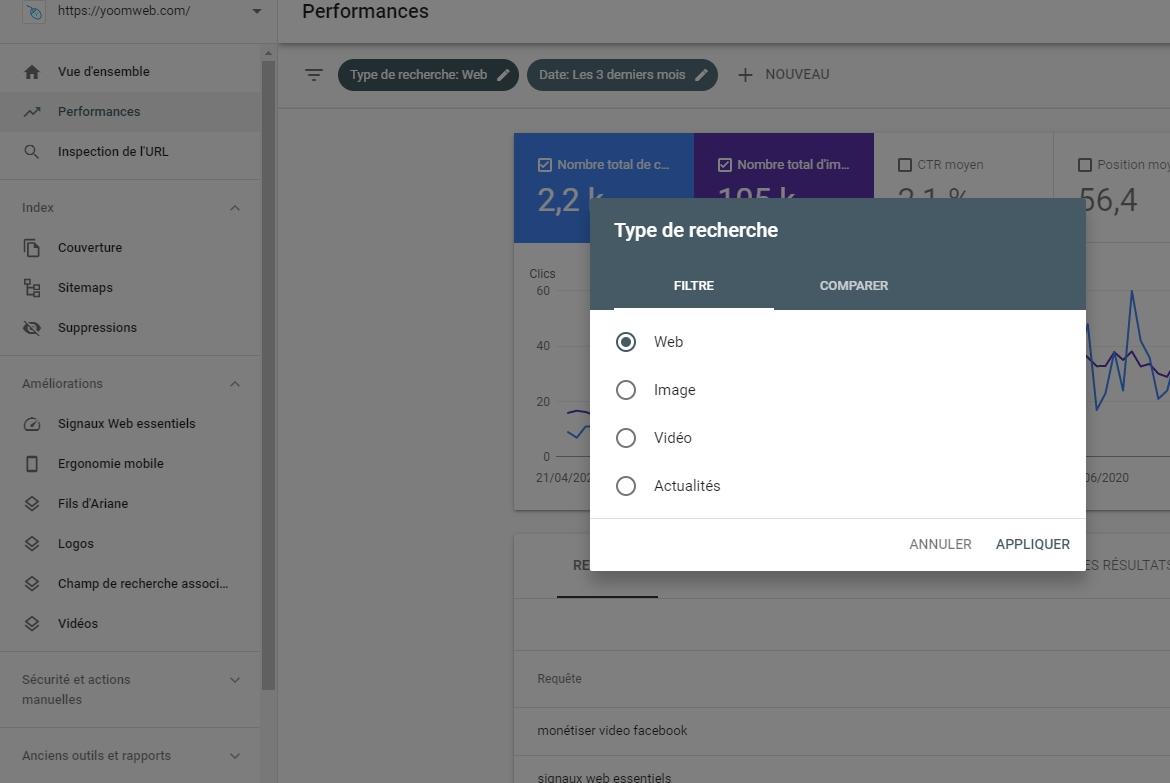Select the Vidéo radio option
Viewport: 1170px width, 783px height.
pos(626,438)
